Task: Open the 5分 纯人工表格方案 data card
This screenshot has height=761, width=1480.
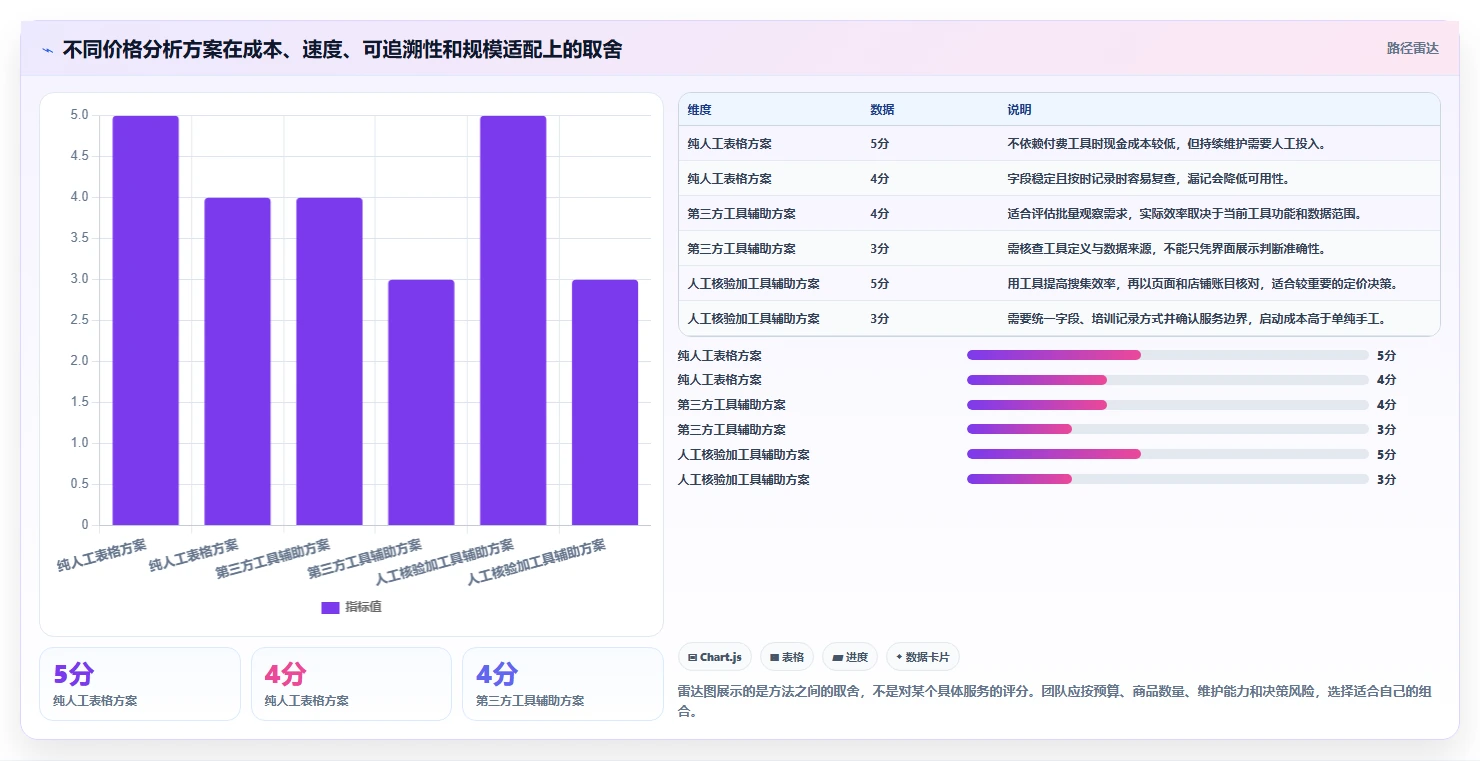Action: click(x=140, y=684)
